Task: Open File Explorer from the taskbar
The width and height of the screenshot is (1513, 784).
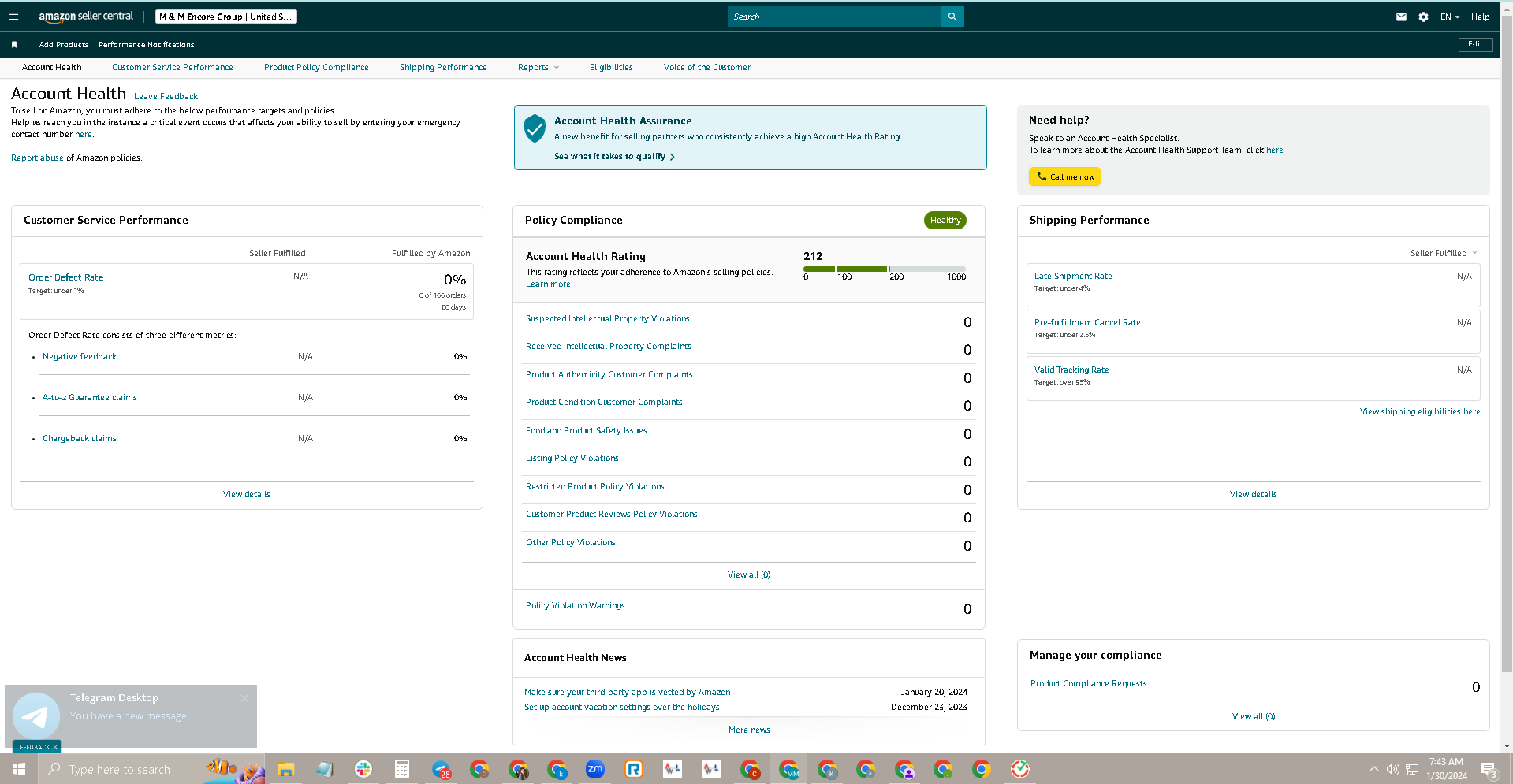Action: point(285,769)
